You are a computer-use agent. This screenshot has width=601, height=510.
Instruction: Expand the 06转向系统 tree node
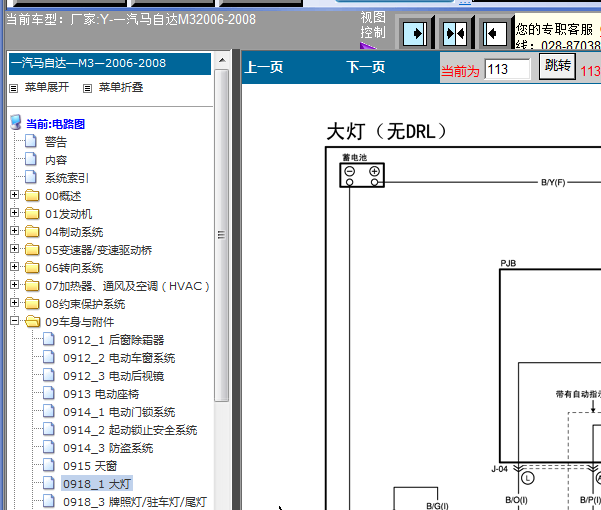click(15, 267)
